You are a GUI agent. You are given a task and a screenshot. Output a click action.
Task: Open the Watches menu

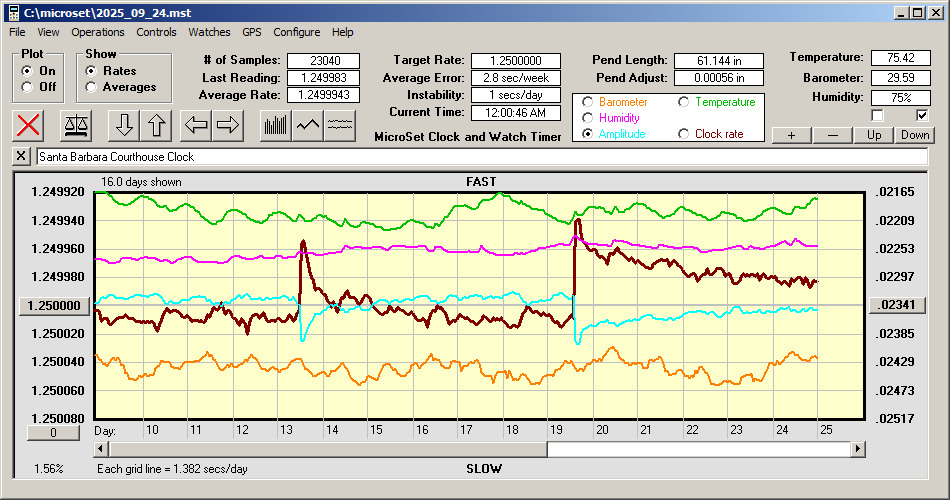(209, 32)
